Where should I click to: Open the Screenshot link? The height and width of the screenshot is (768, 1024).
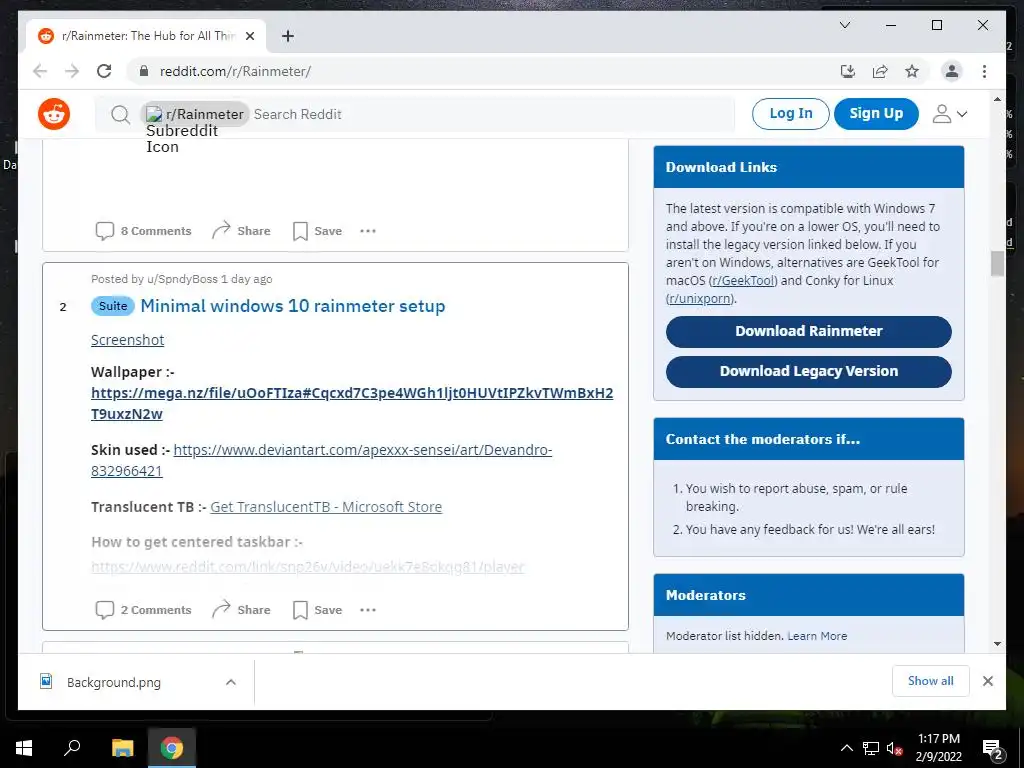pyautogui.click(x=127, y=340)
